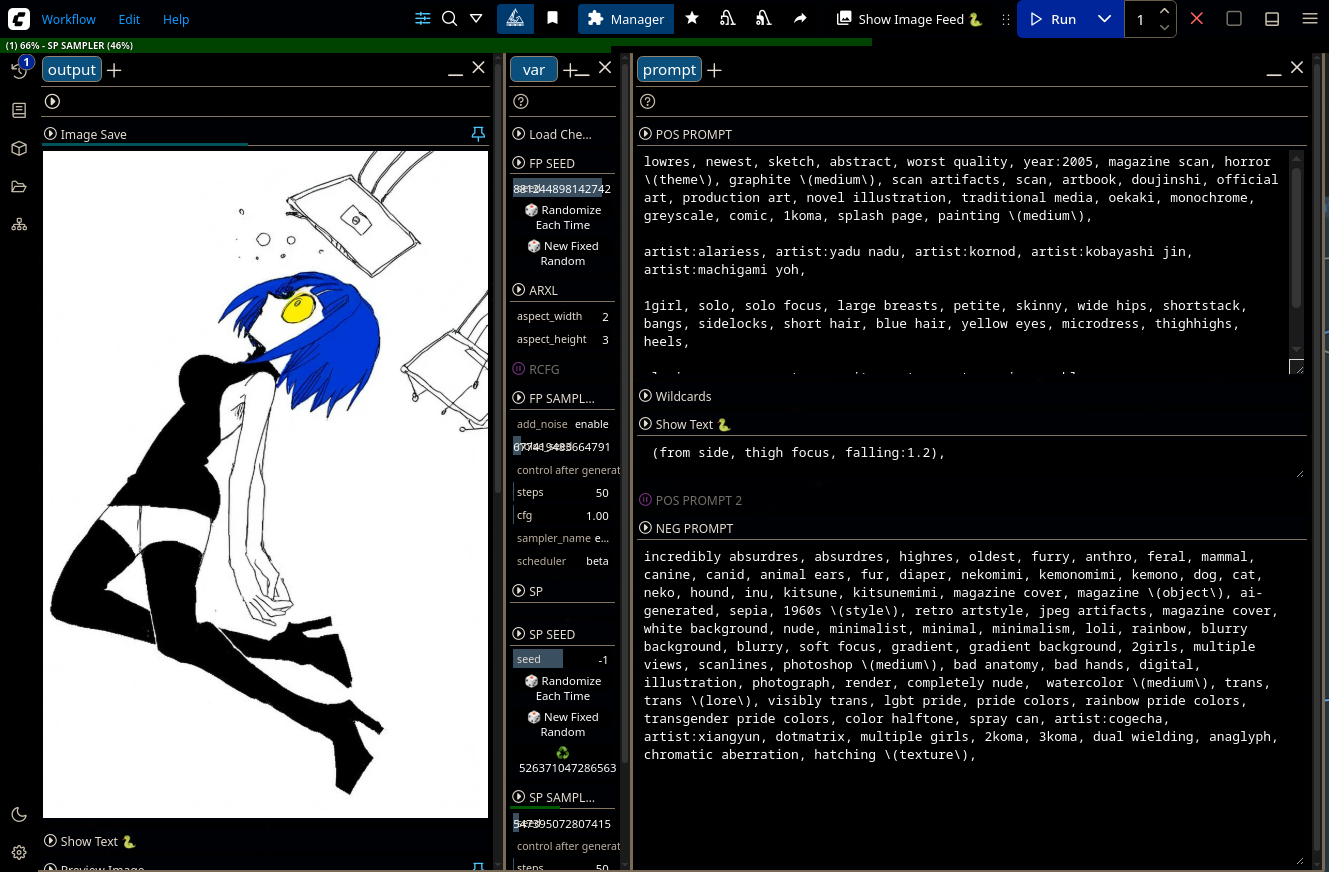Click into the NEG PROMPT text area
This screenshot has height=872, width=1329.
tap(971, 705)
